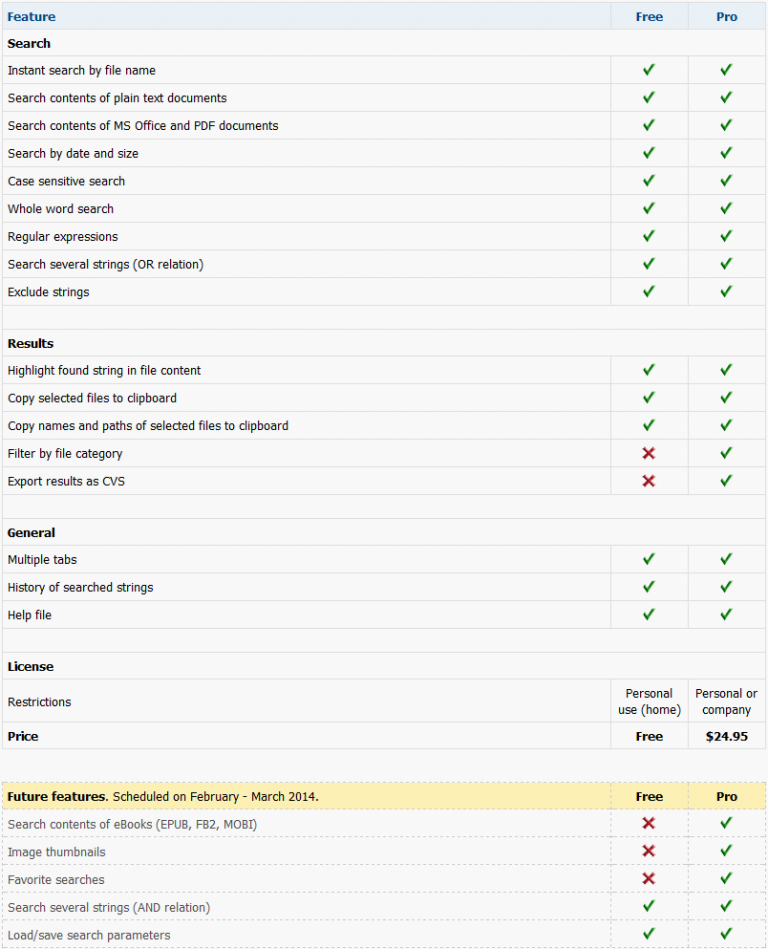Click Pro checkmark for Export results as CVS
This screenshot has height=949, width=768.
(x=726, y=481)
